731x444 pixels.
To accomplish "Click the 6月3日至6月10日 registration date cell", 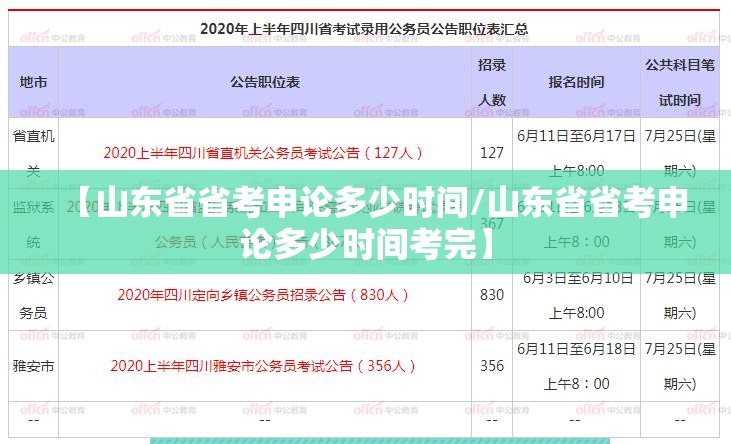I will [576, 277].
